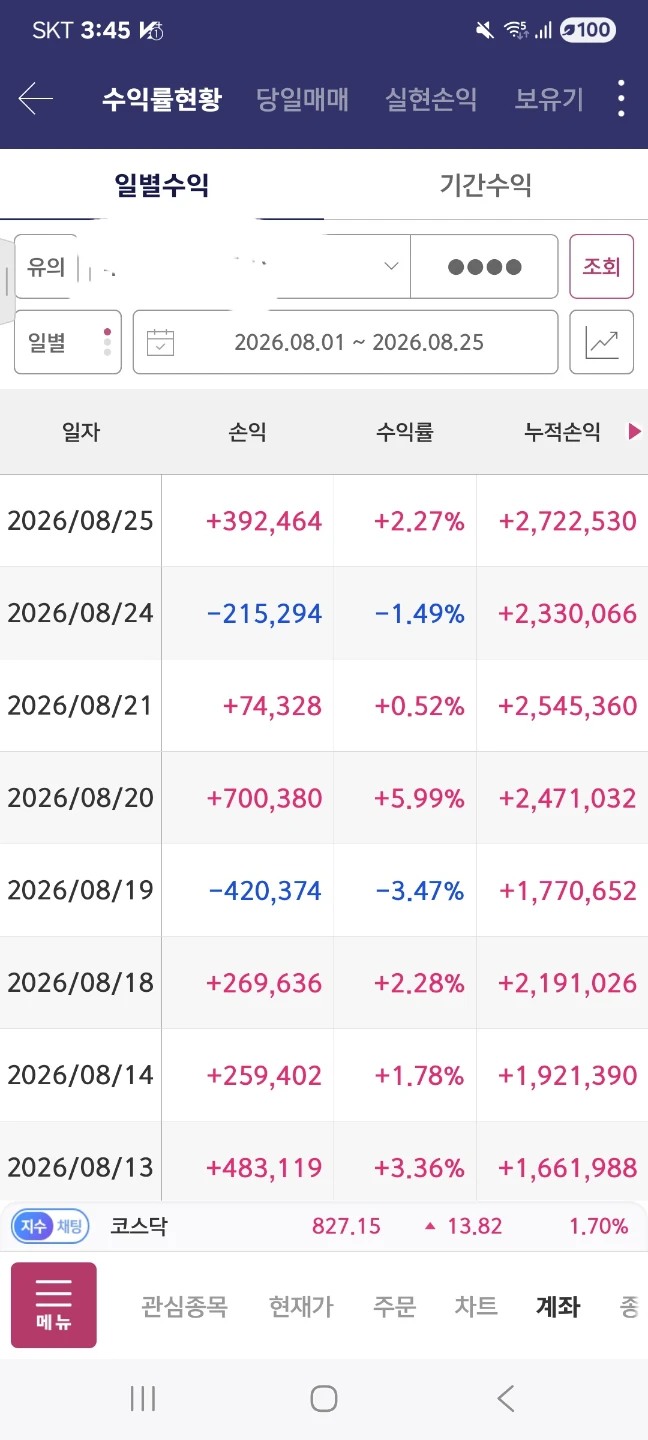Open the calendar date picker icon
The width and height of the screenshot is (648, 1440).
160,343
